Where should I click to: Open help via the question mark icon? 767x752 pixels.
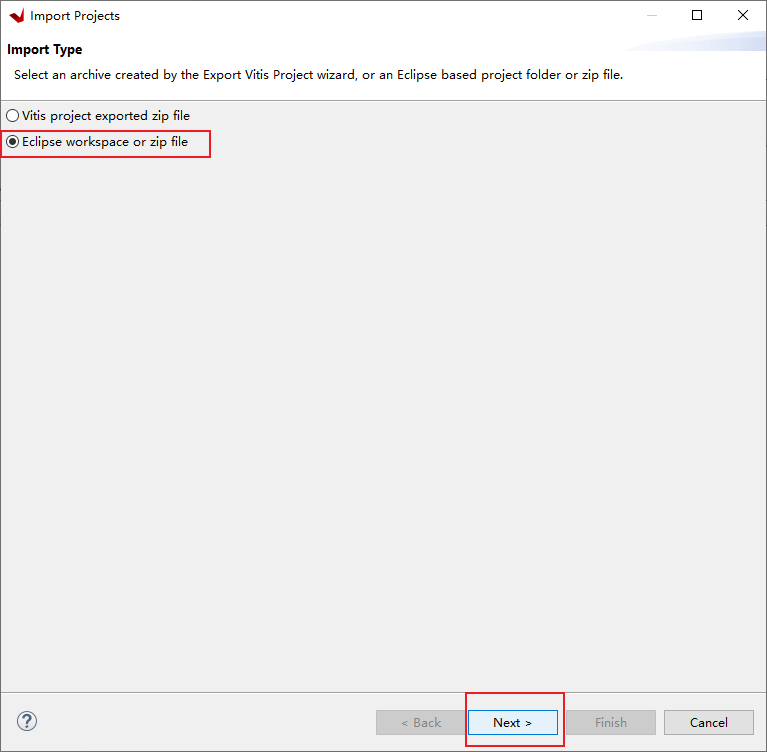[x=27, y=721]
